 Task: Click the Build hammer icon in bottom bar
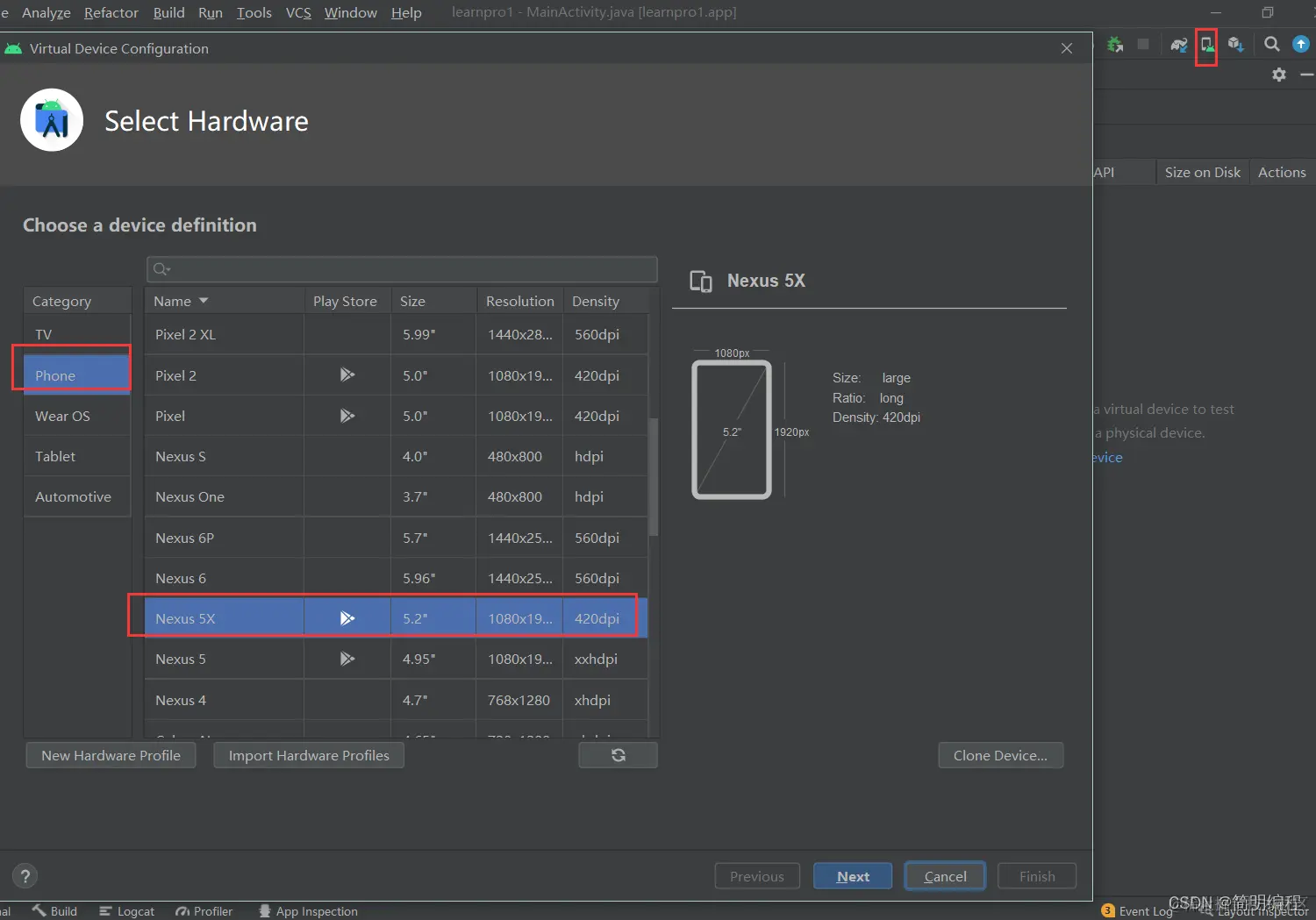tap(39, 910)
